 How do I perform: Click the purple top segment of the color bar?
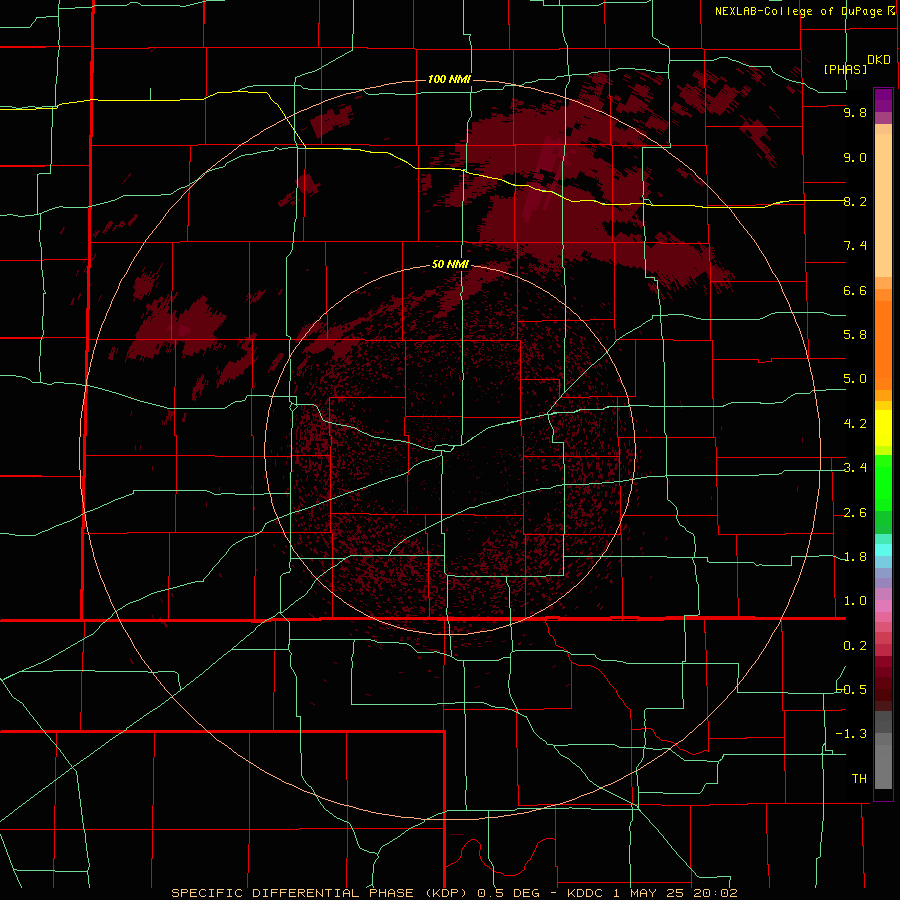[883, 100]
